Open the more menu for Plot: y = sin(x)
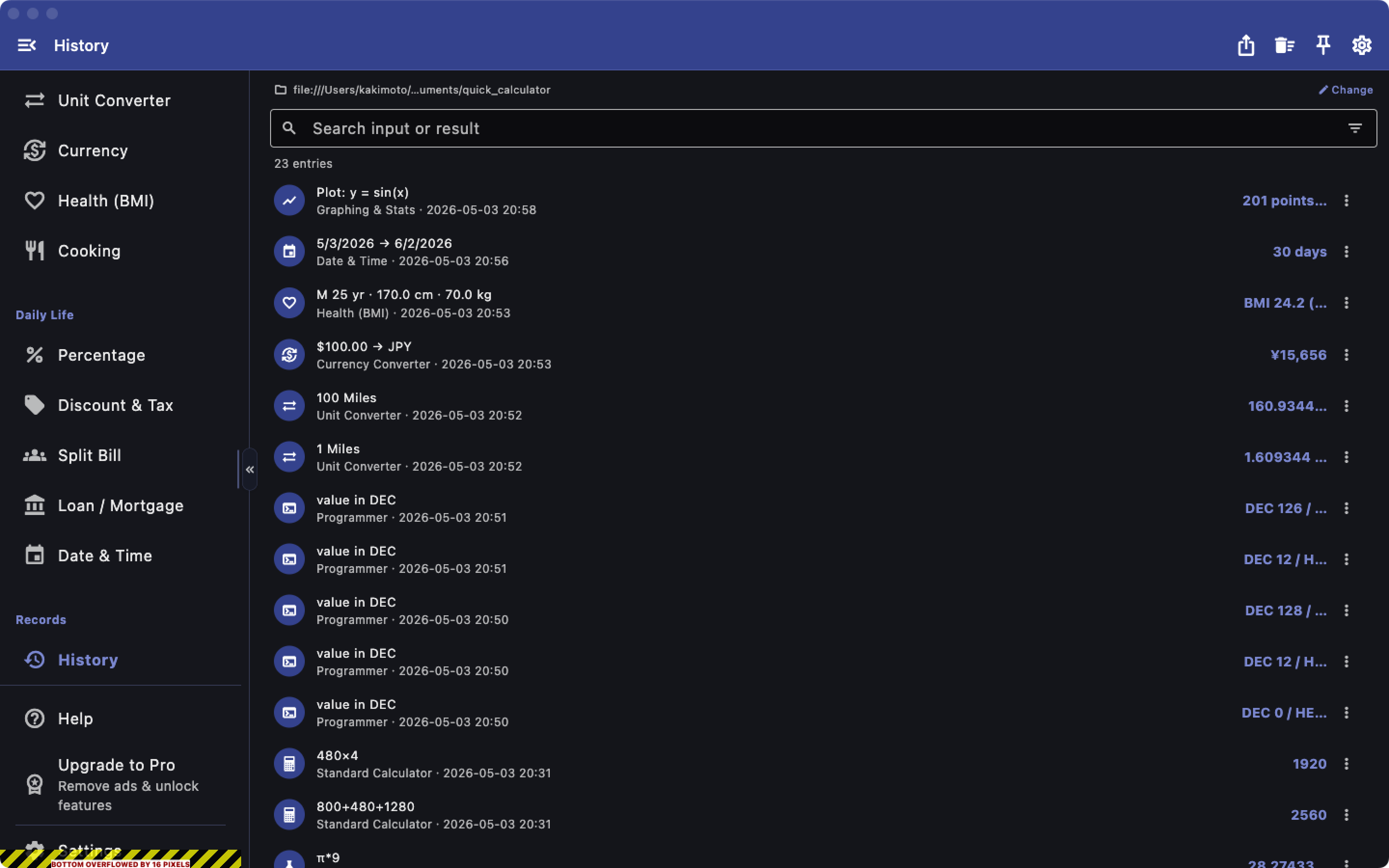Image resolution: width=1389 pixels, height=868 pixels. point(1346,200)
